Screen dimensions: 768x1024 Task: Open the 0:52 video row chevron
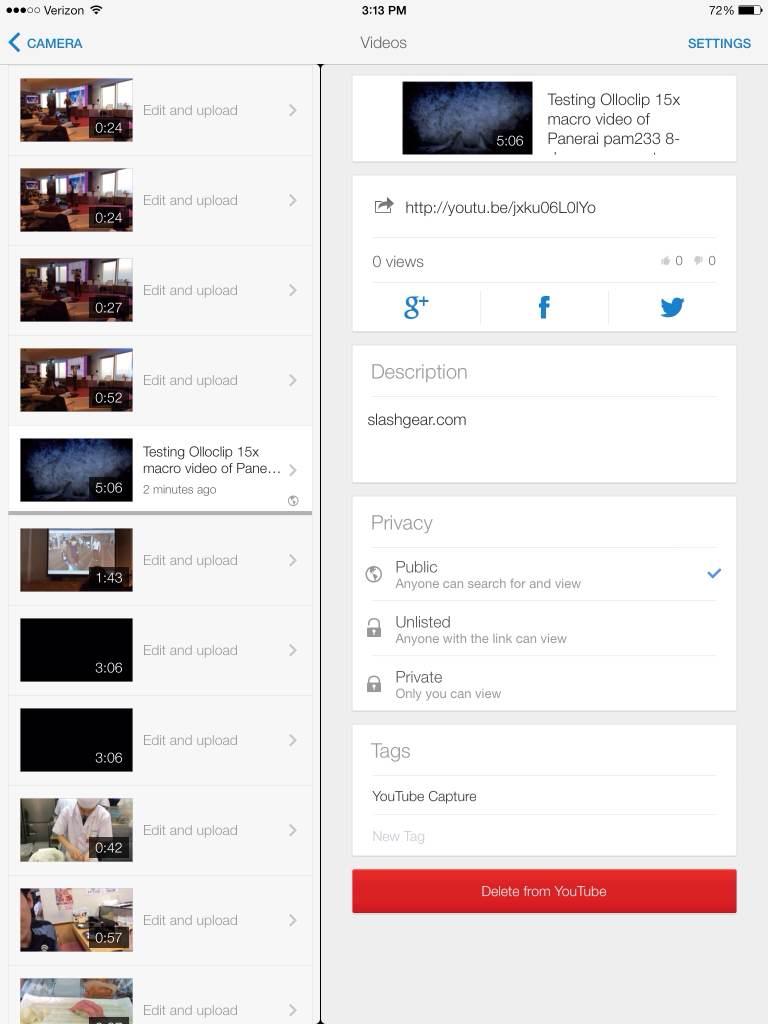293,380
